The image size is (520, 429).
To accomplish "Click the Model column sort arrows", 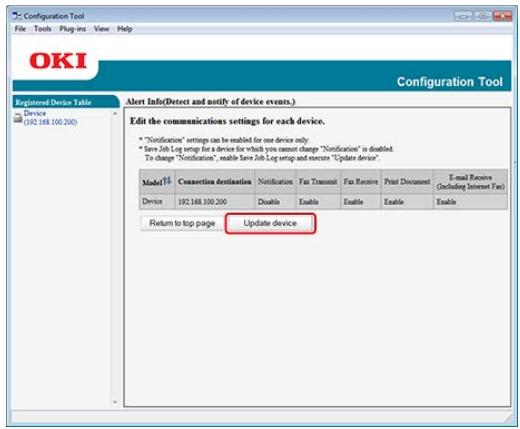I will 167,181.
